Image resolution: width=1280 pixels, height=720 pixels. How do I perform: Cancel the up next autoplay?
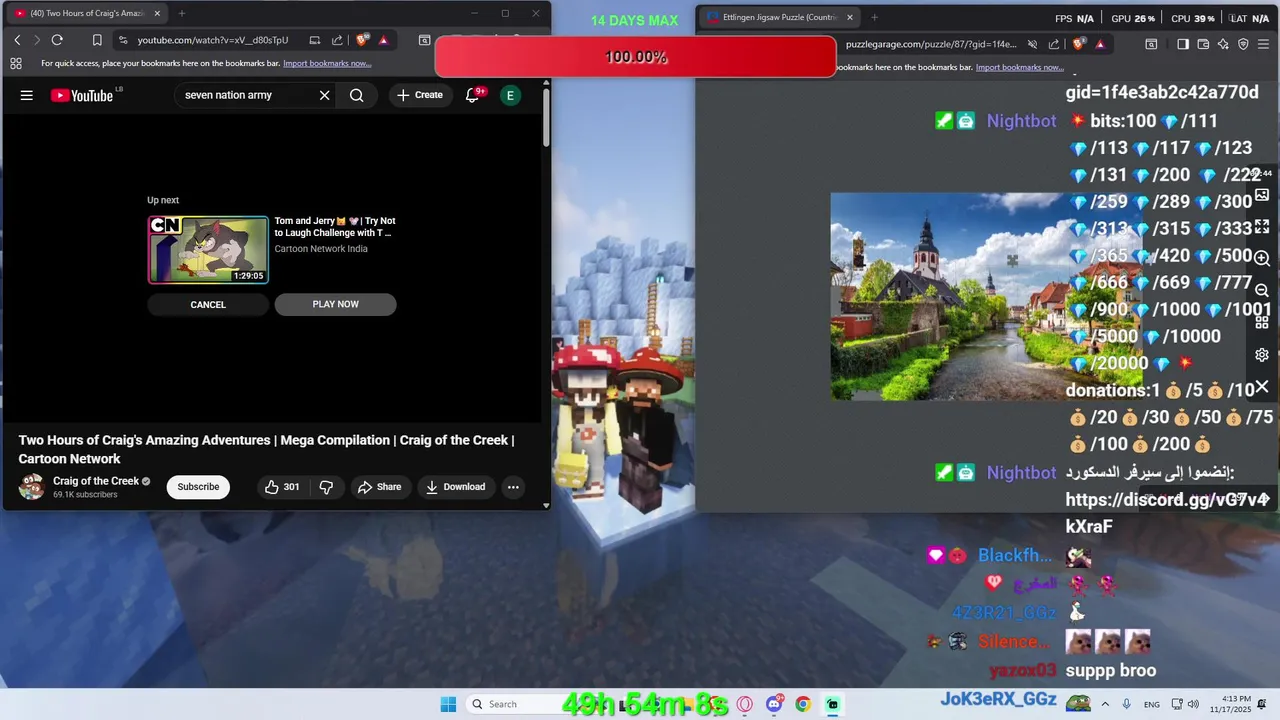click(208, 304)
